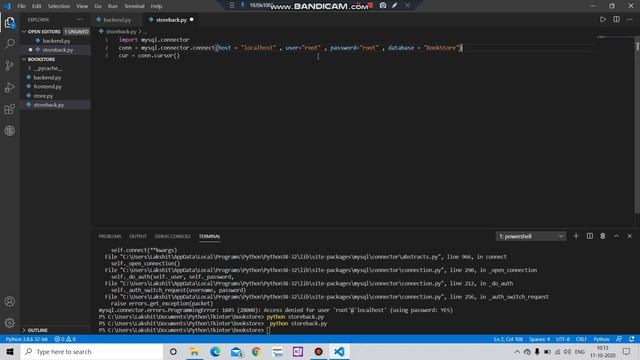
Task: Switch to the storeback.py editor tab
Action: click(x=171, y=20)
